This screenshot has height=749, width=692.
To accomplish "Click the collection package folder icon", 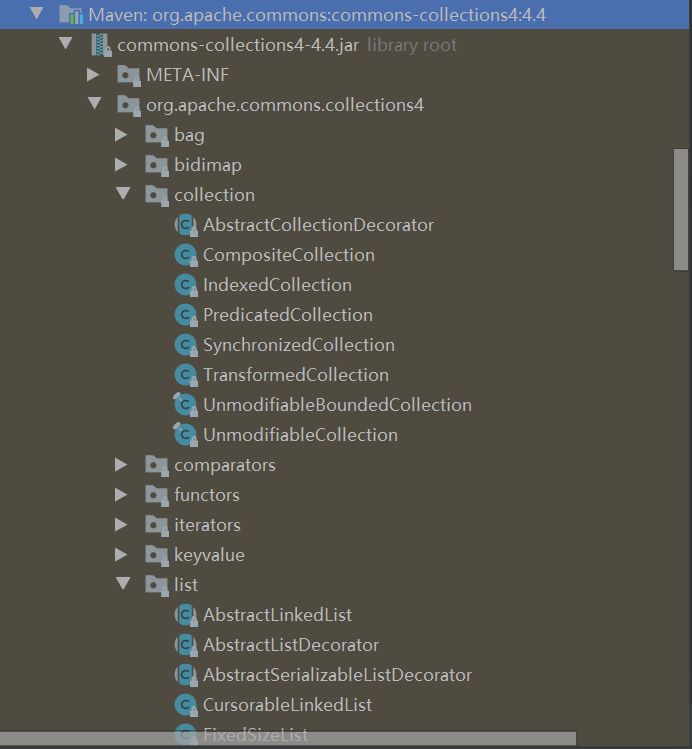I will click(157, 196).
